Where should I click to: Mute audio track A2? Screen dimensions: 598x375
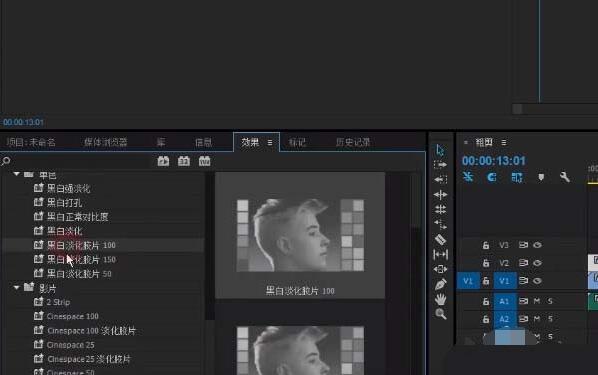537,319
